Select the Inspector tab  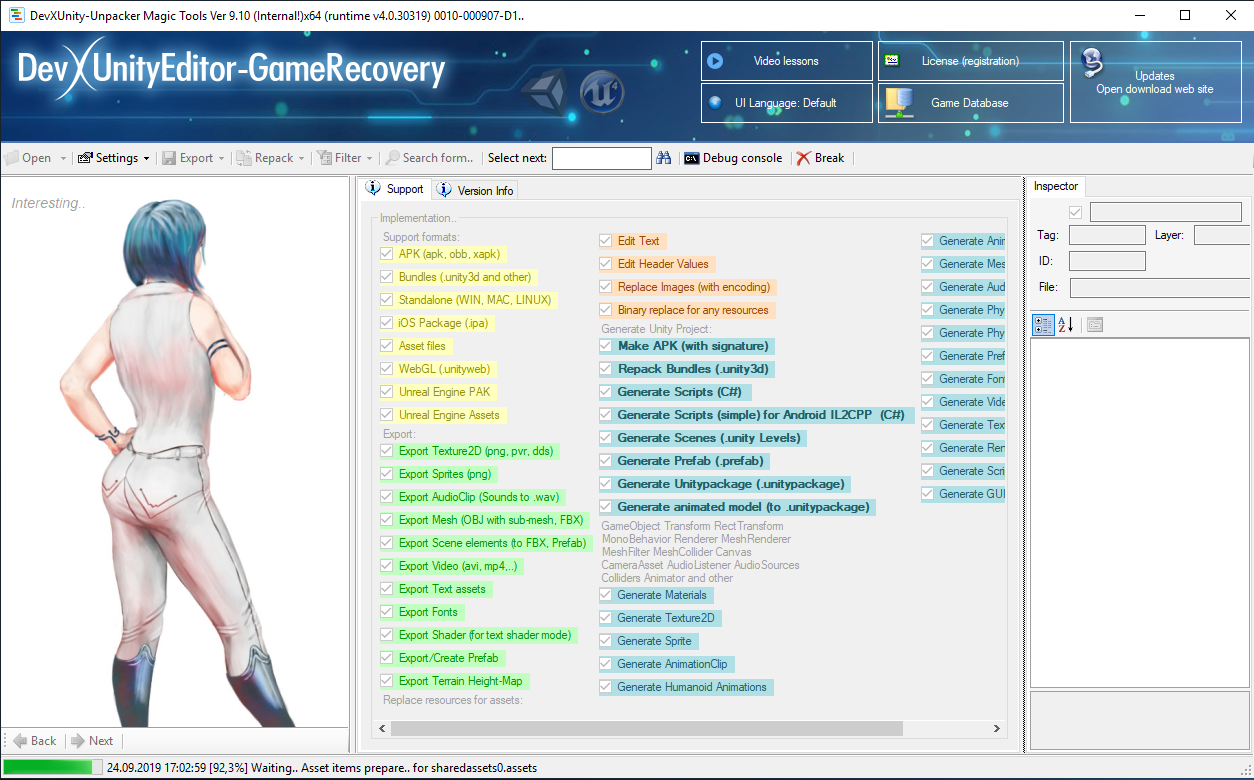click(1056, 186)
